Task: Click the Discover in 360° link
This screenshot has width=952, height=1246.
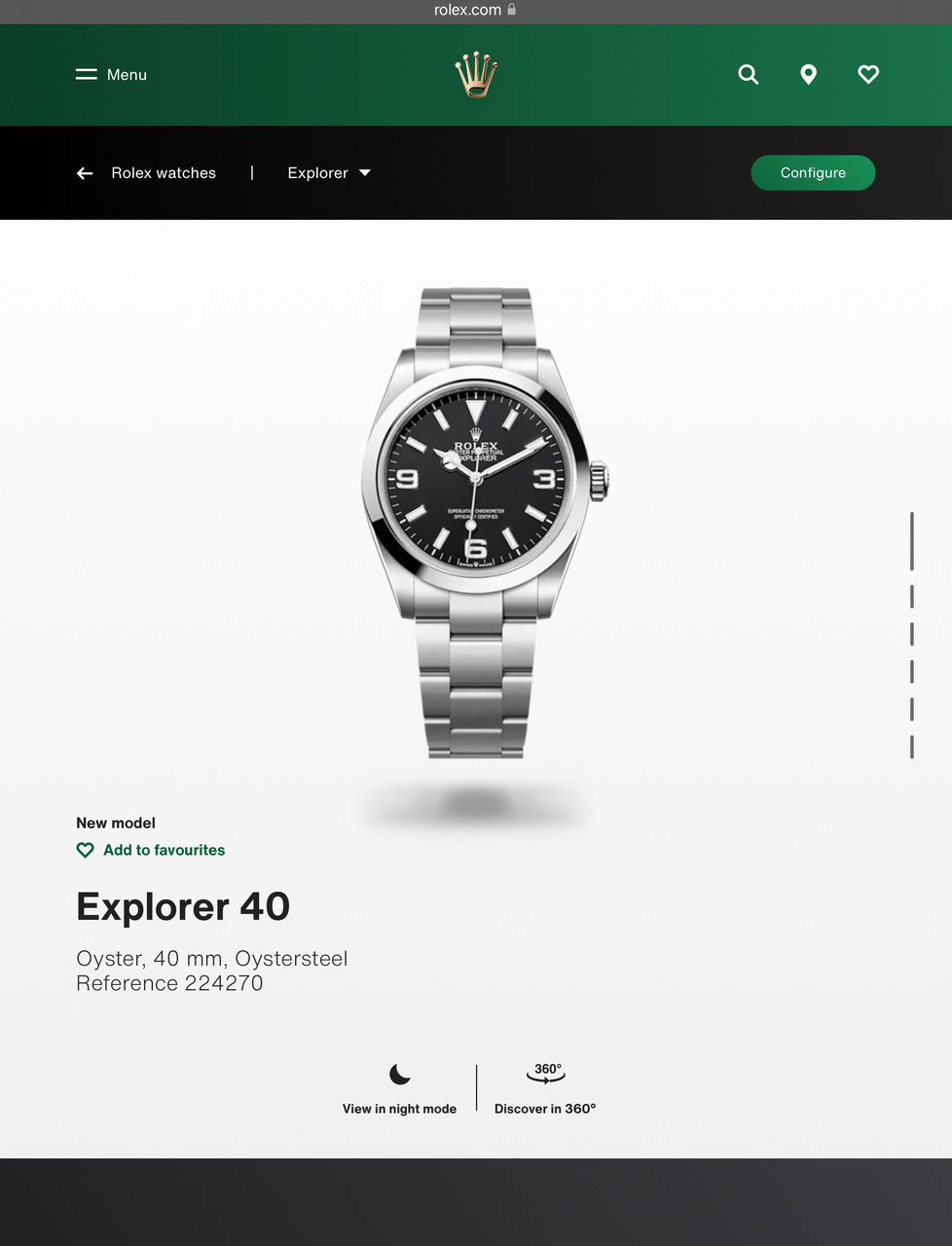Action: (x=545, y=1109)
